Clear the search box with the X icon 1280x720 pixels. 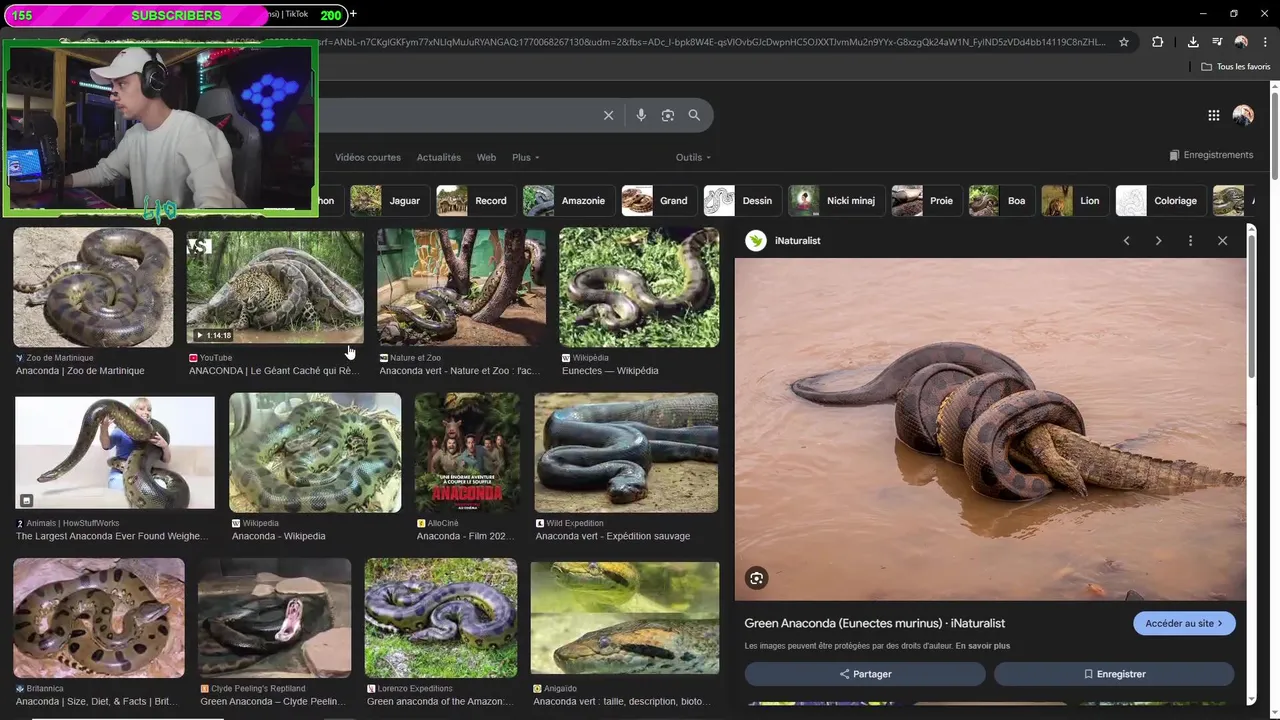(x=608, y=115)
